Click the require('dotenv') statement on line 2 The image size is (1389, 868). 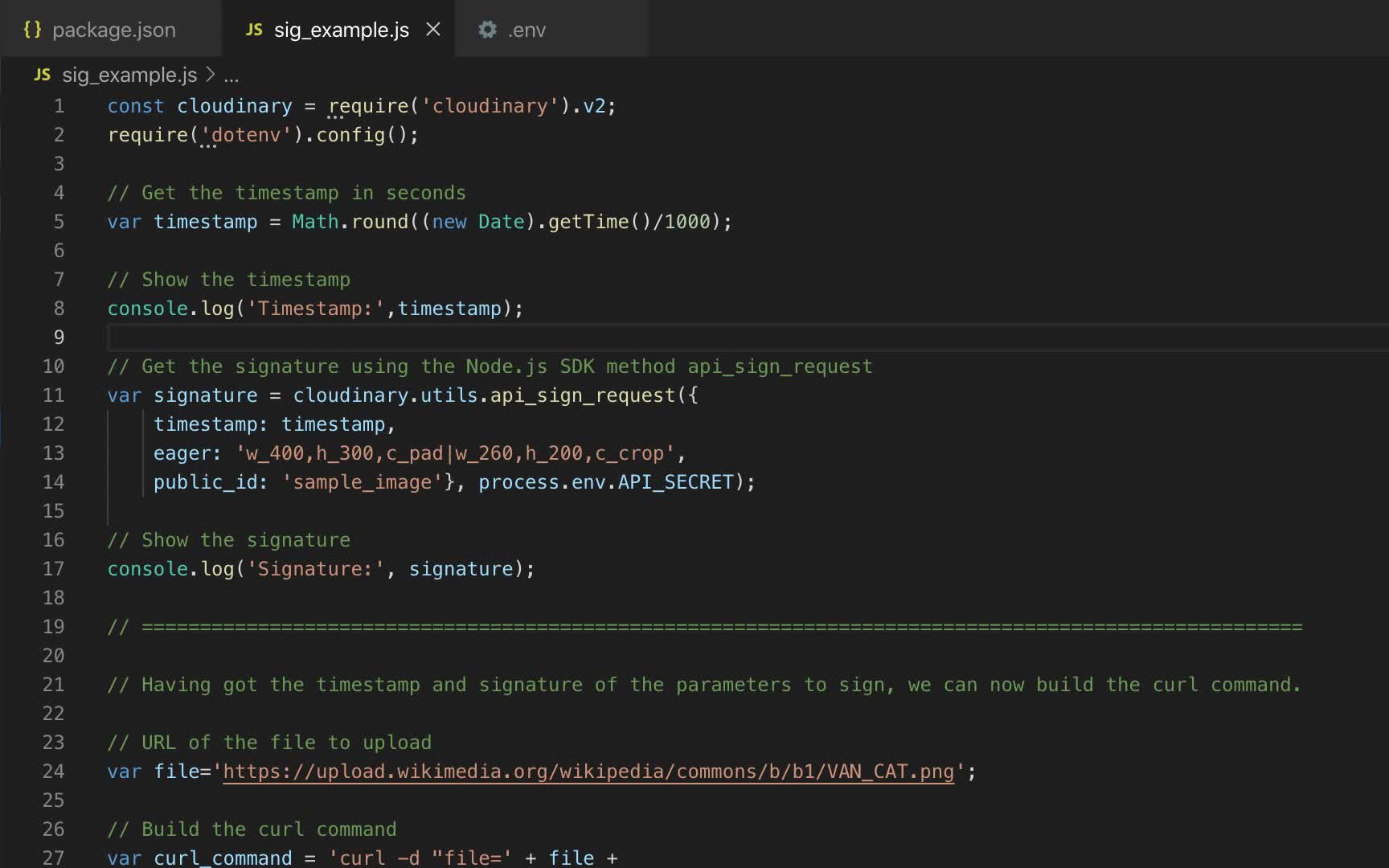tap(201, 134)
